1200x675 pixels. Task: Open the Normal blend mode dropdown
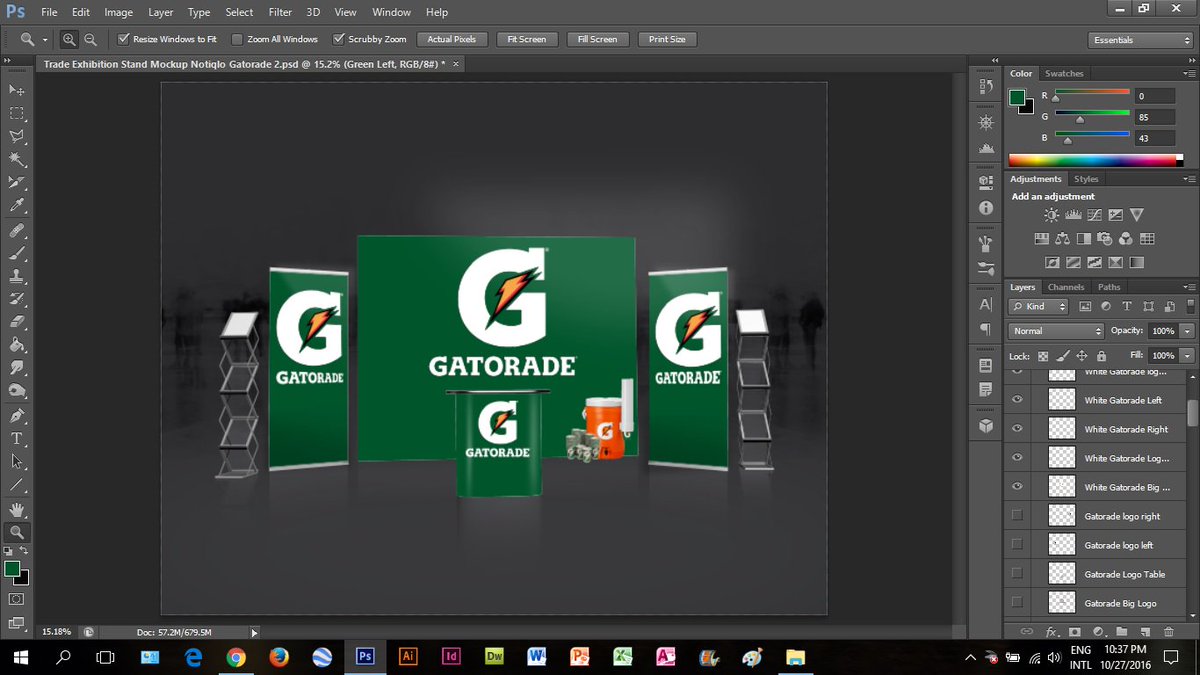(1056, 331)
